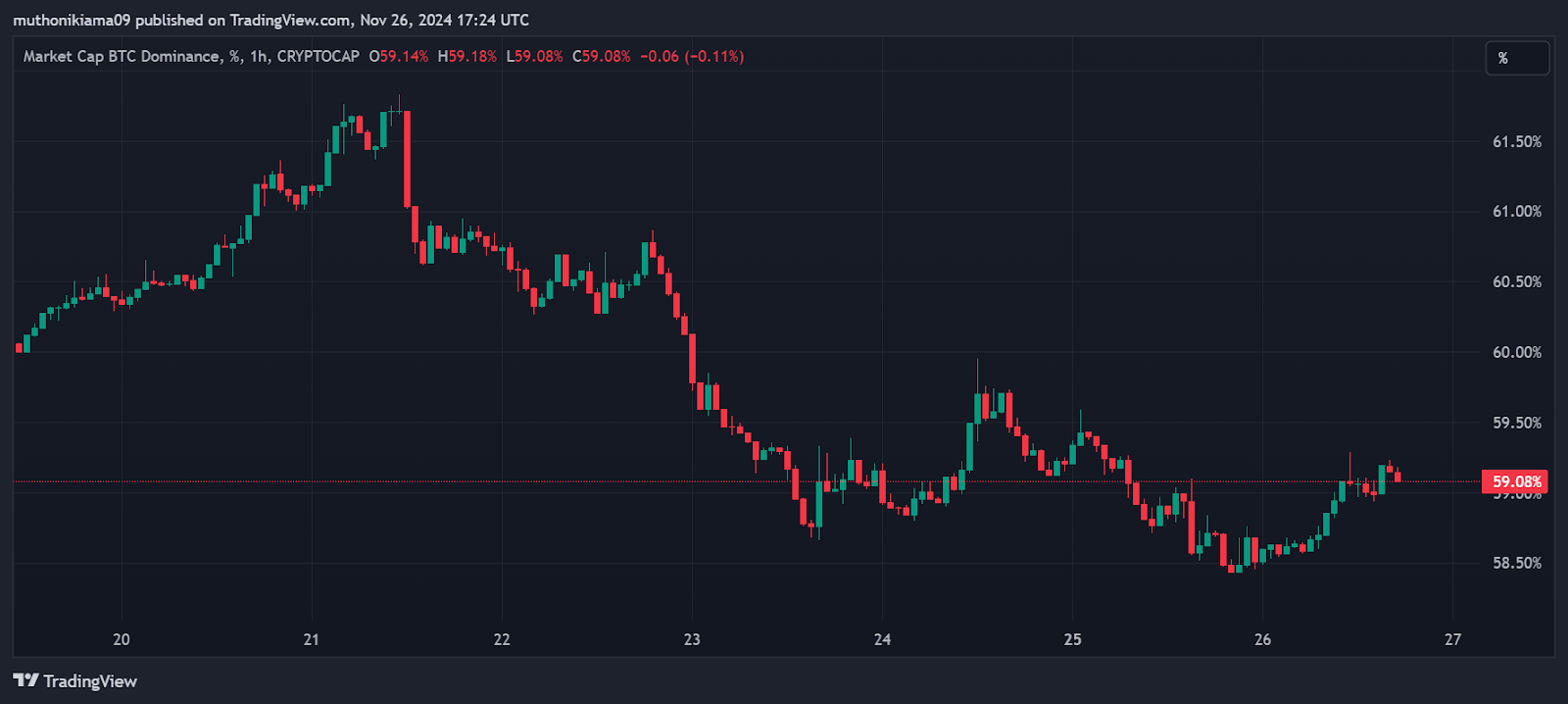This screenshot has height=704, width=1568.
Task: Click the high value H59.18%
Action: coord(466,56)
